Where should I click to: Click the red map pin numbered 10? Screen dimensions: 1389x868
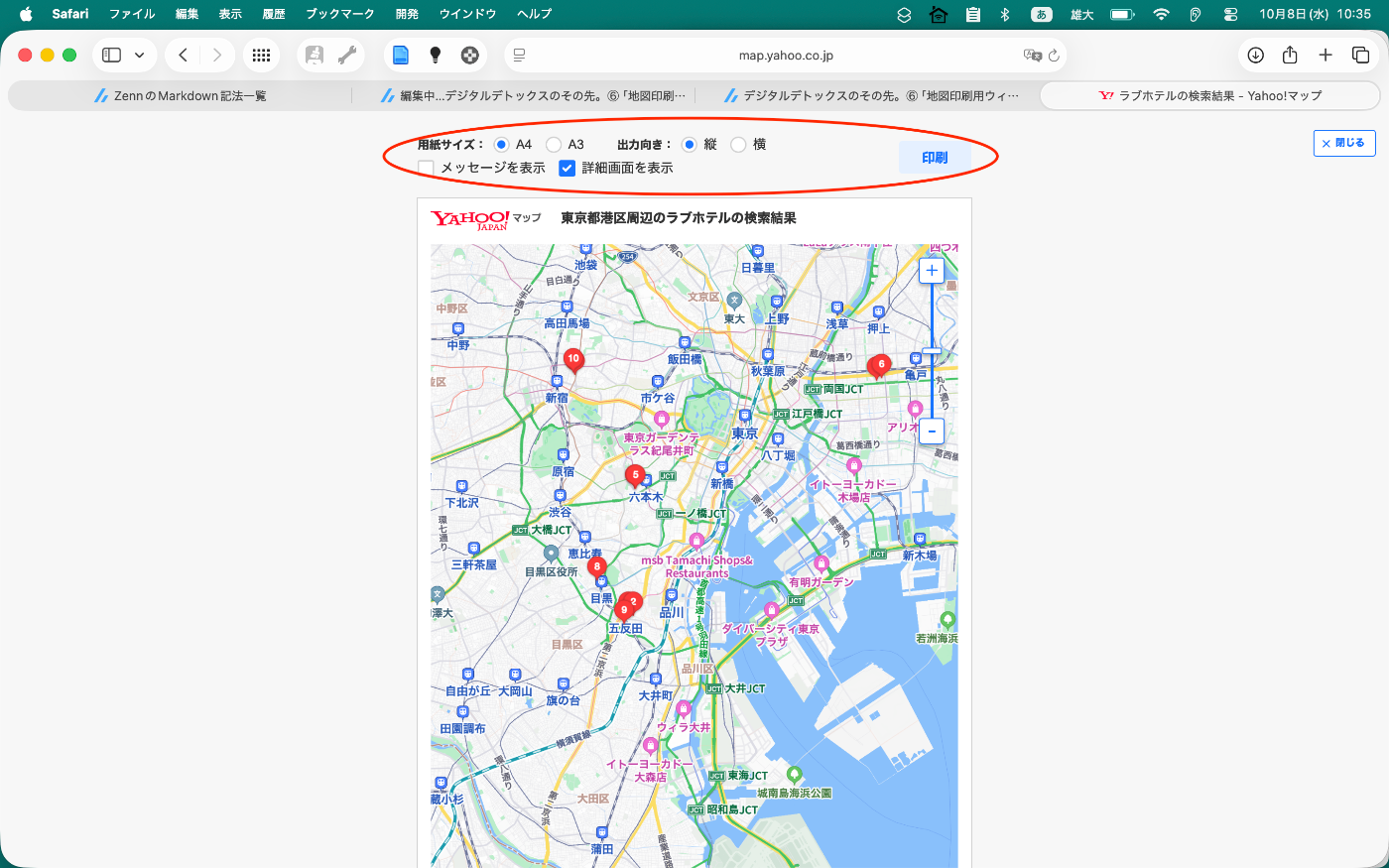click(x=573, y=360)
